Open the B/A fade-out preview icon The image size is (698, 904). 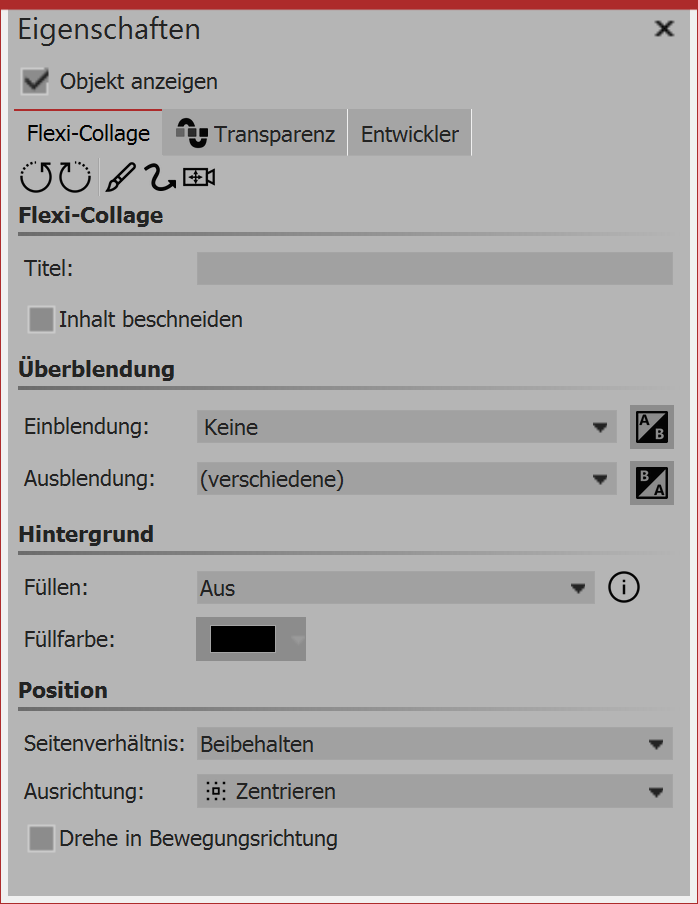tap(652, 480)
